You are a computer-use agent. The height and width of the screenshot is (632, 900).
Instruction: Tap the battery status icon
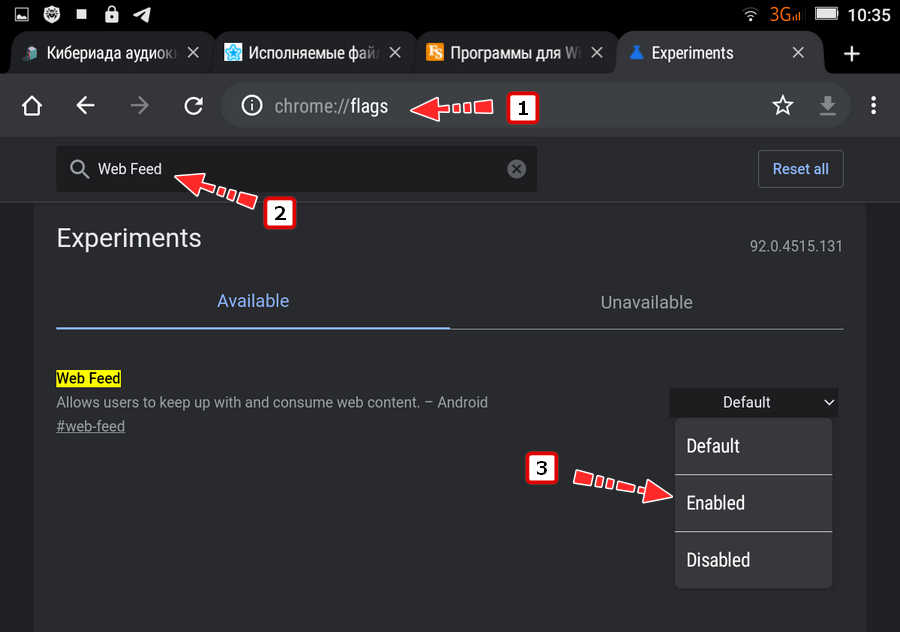(827, 14)
